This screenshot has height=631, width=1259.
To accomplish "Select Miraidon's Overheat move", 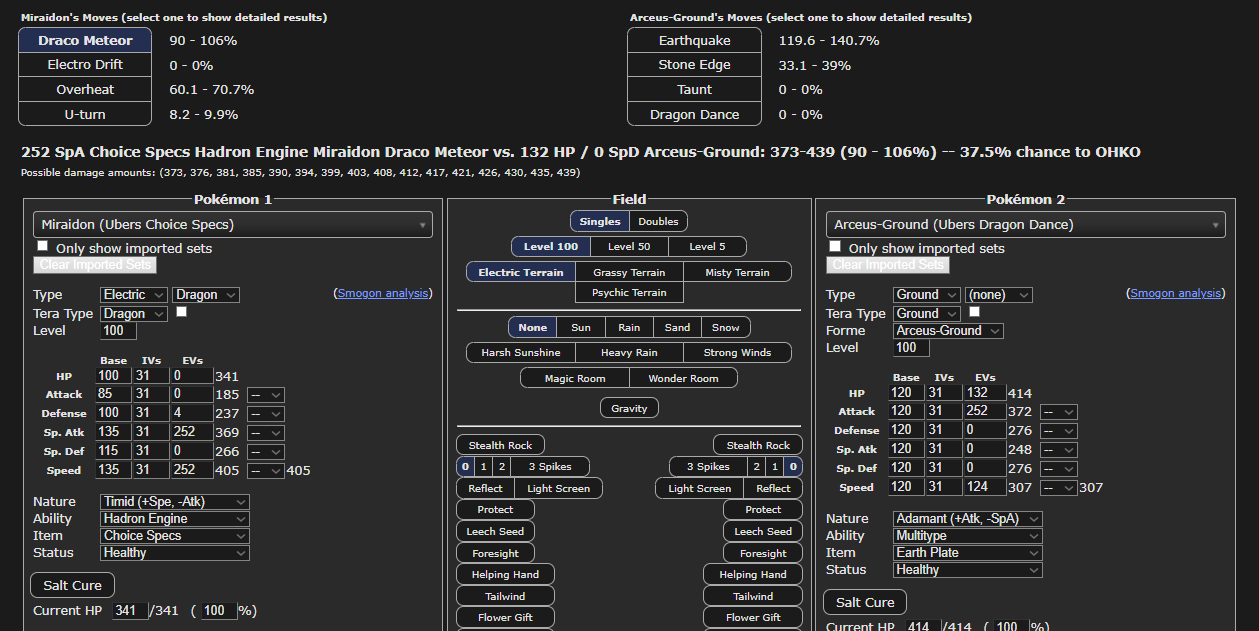I will pos(85,90).
